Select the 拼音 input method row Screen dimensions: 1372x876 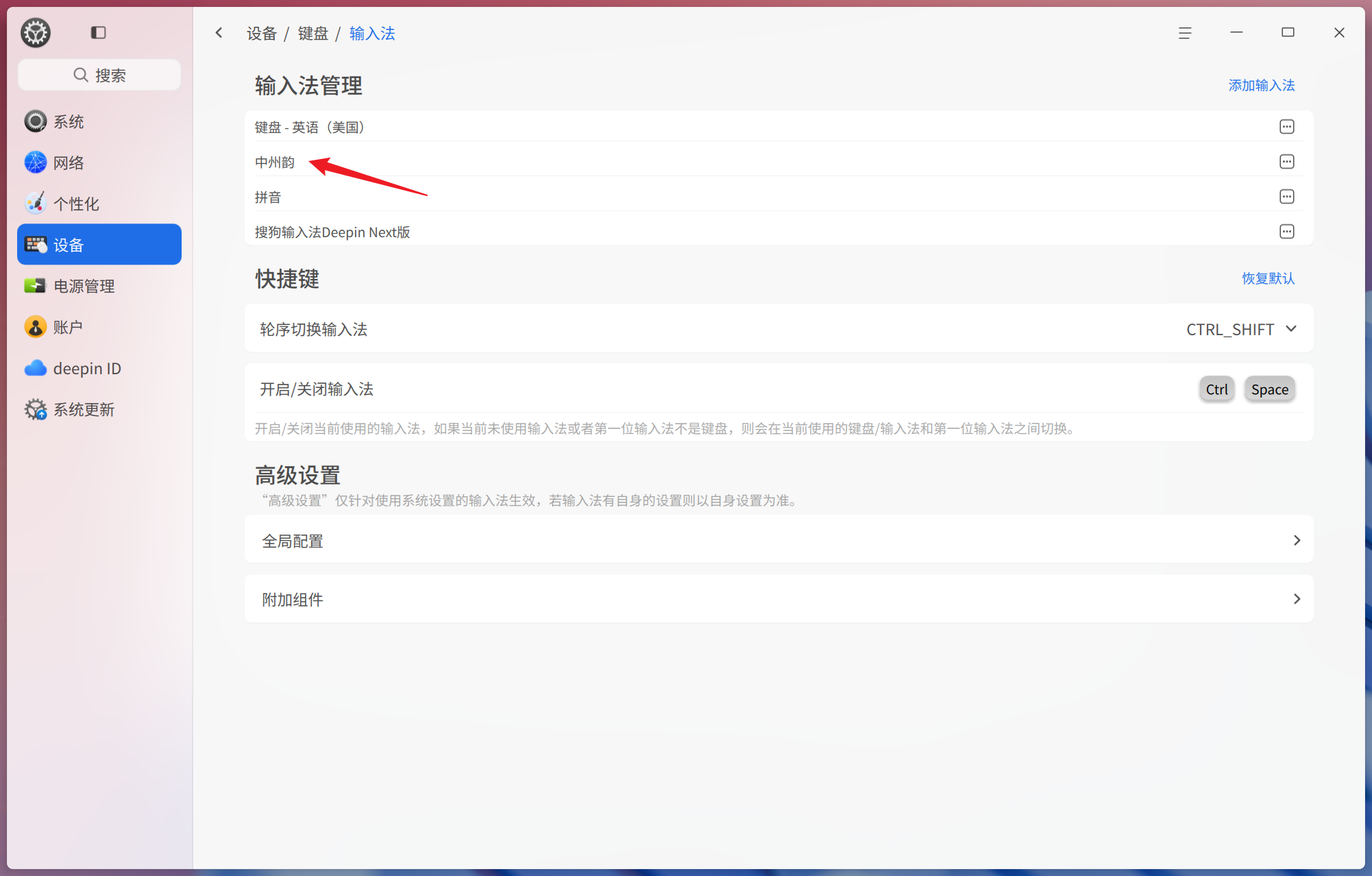point(779,197)
